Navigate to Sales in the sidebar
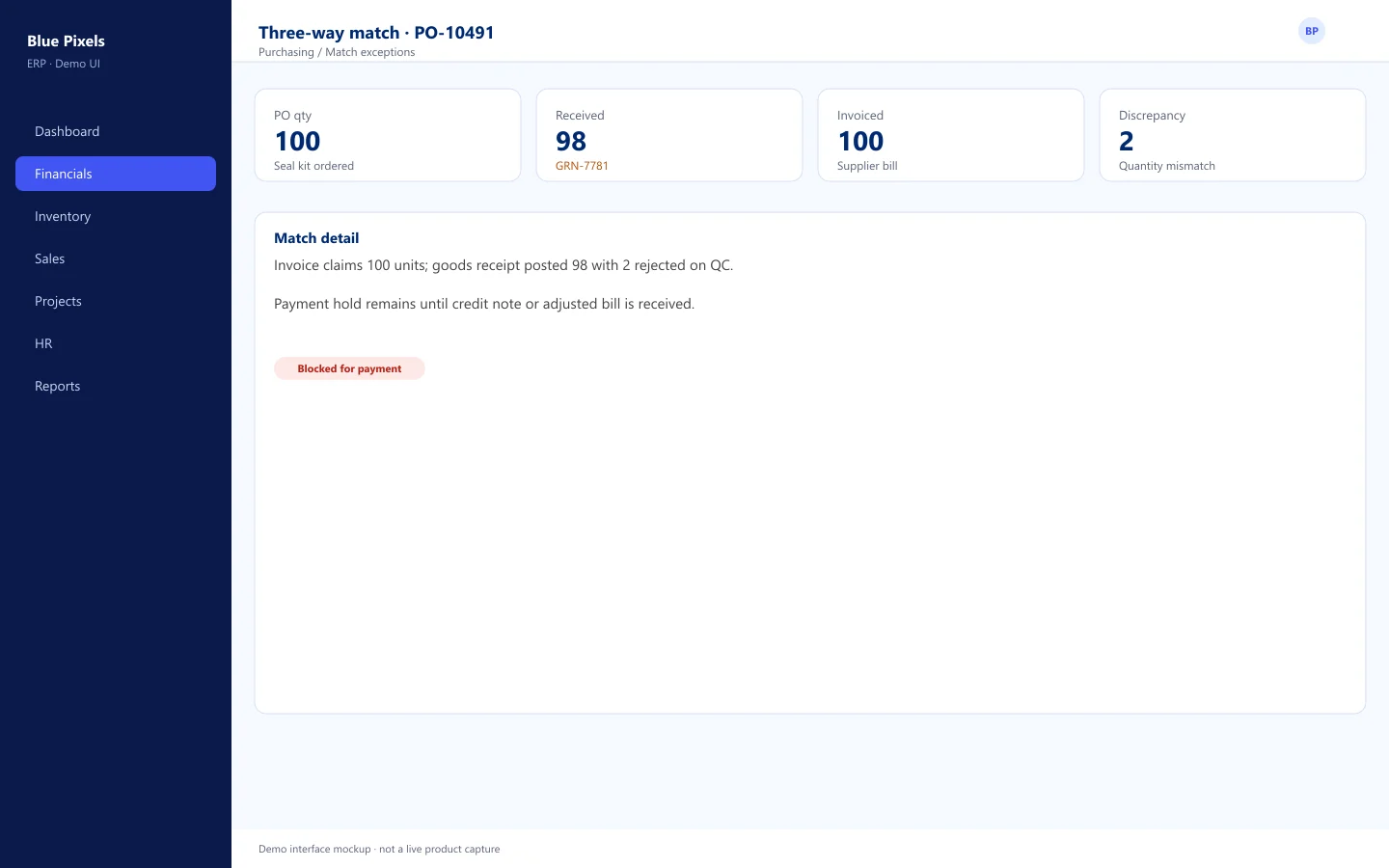 [116, 258]
